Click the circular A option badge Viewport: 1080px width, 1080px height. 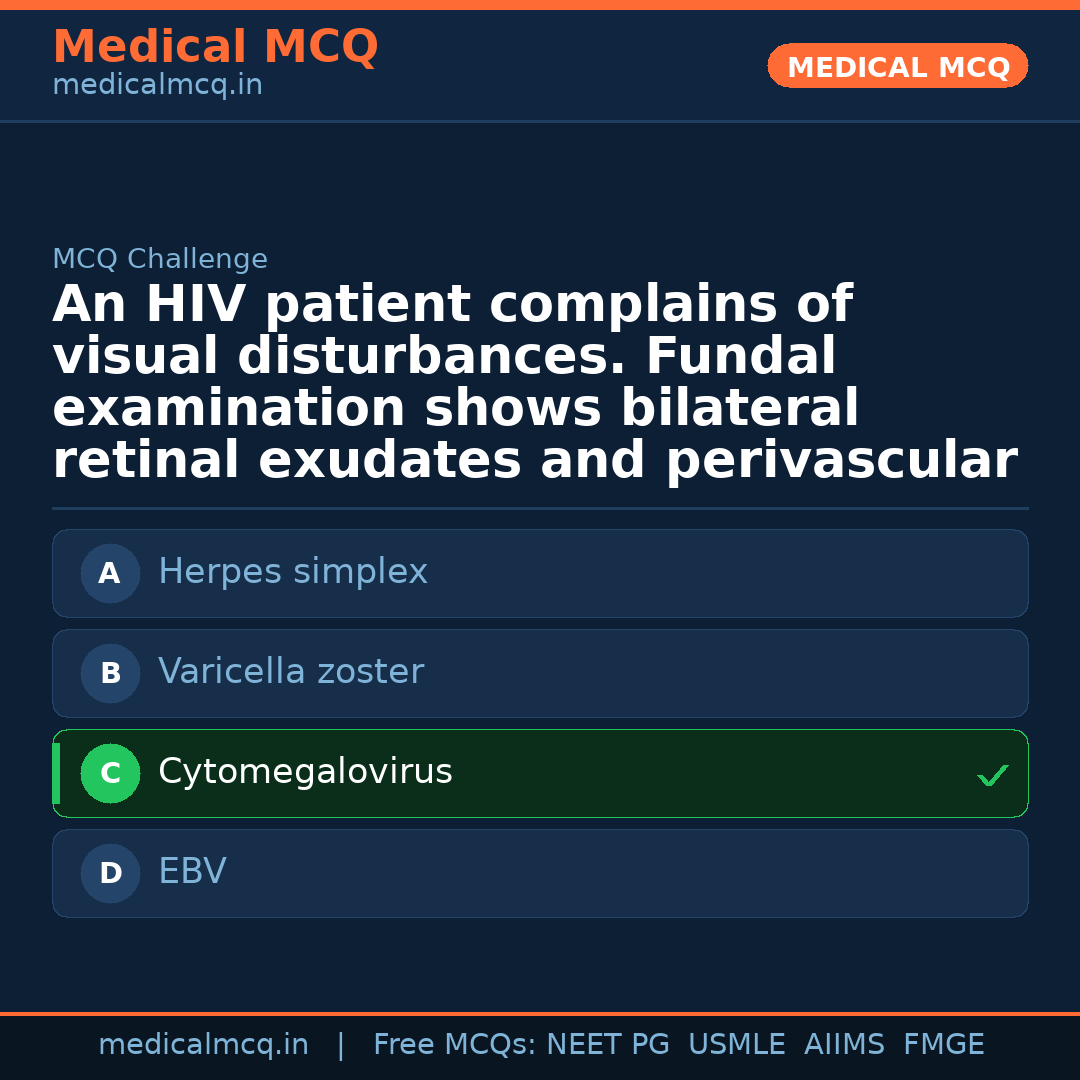pos(110,573)
